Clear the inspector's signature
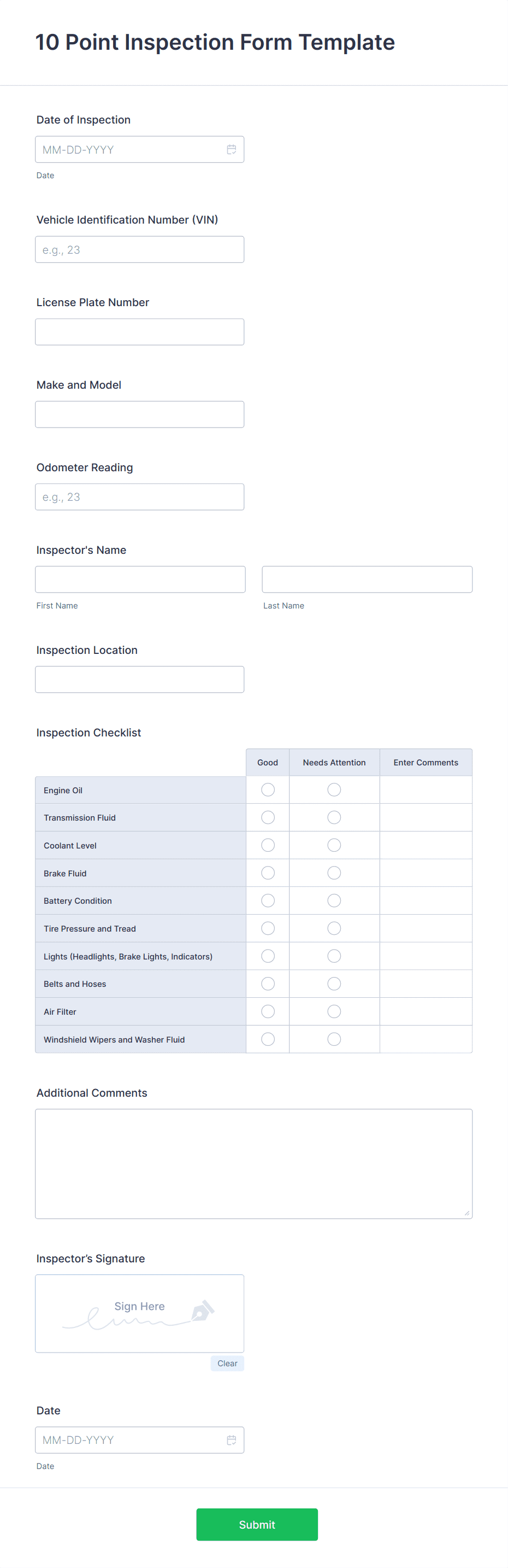508x1568 pixels. tap(227, 1364)
